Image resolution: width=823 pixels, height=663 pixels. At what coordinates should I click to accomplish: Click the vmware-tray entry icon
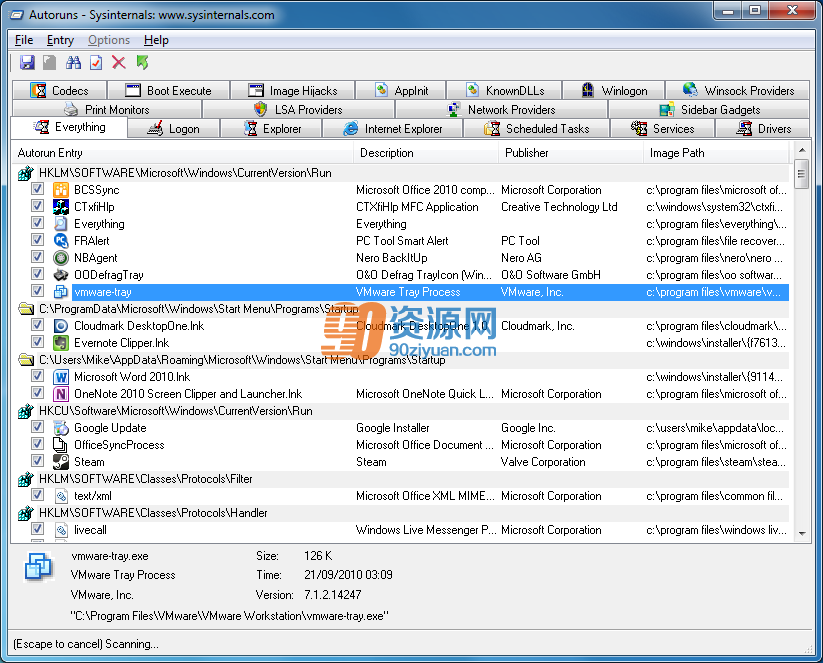[61, 292]
